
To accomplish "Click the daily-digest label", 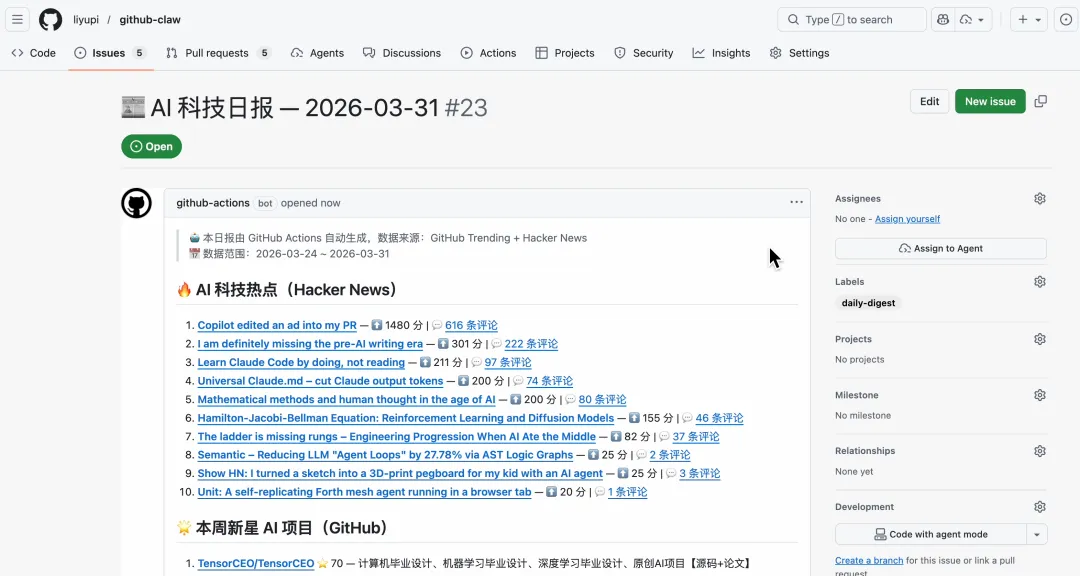I will (x=868, y=303).
